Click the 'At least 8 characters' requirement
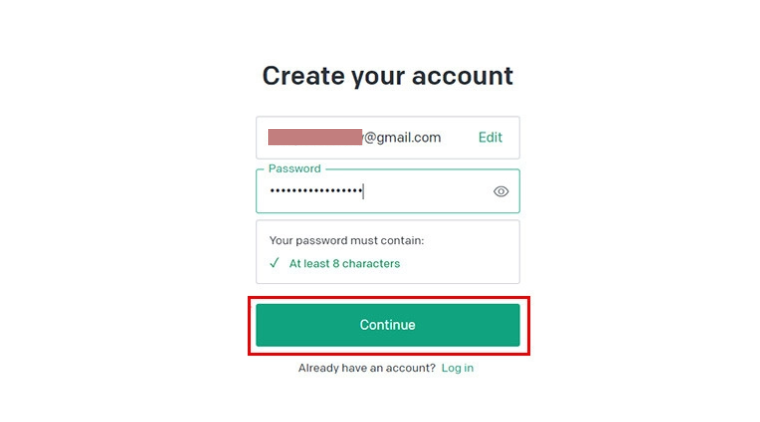760x422 pixels. tap(344, 264)
